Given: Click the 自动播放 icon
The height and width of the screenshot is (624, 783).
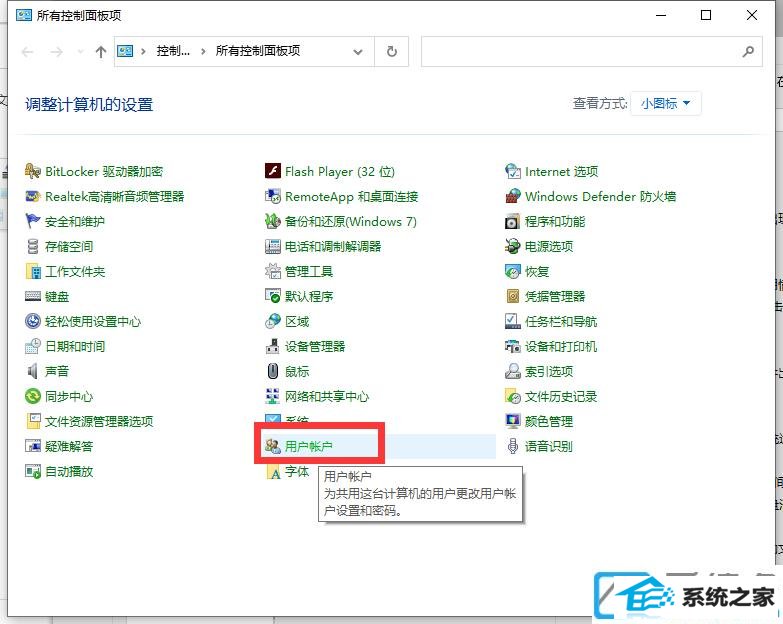Looking at the screenshot, I should tap(32, 471).
